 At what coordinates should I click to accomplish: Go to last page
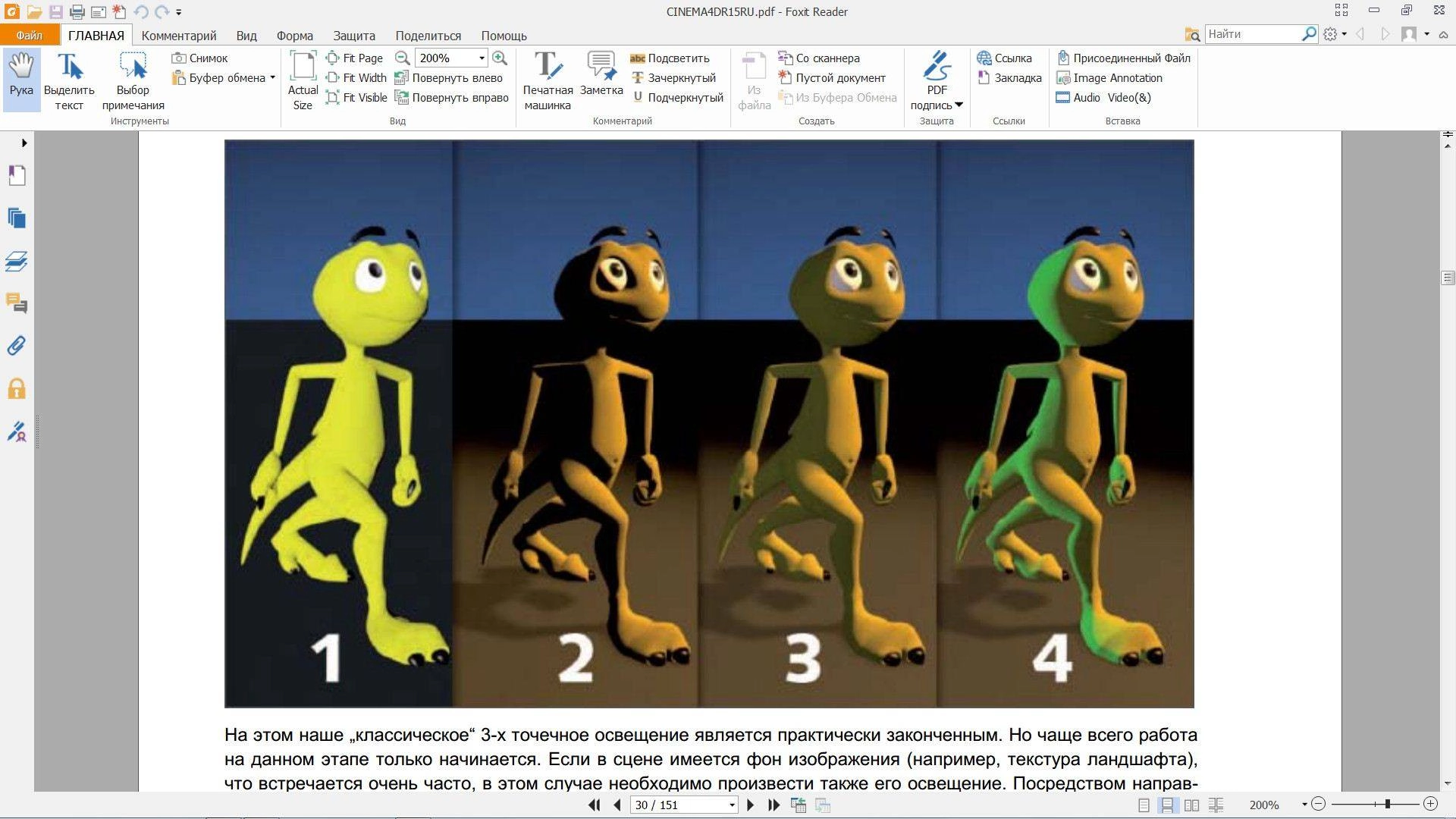(773, 805)
